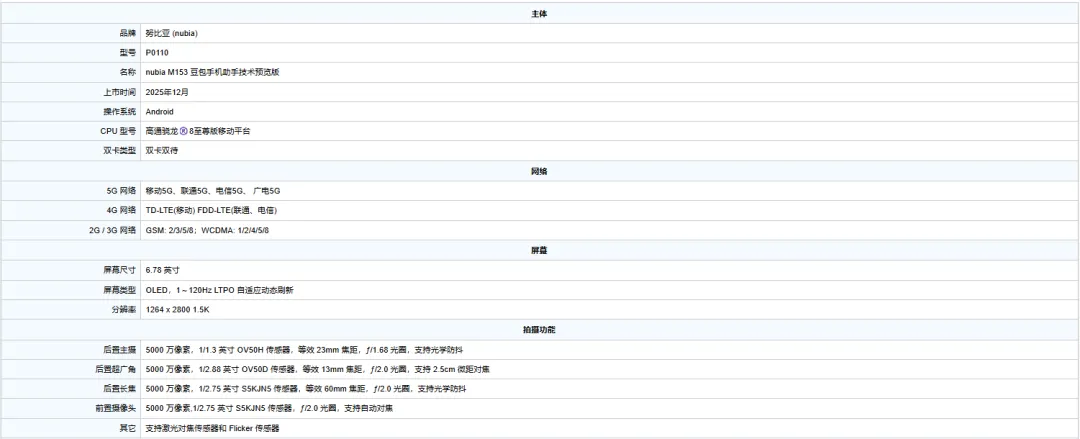Click the 拍摄功能 section header
This screenshot has height=439, width=1080.
tap(539, 330)
